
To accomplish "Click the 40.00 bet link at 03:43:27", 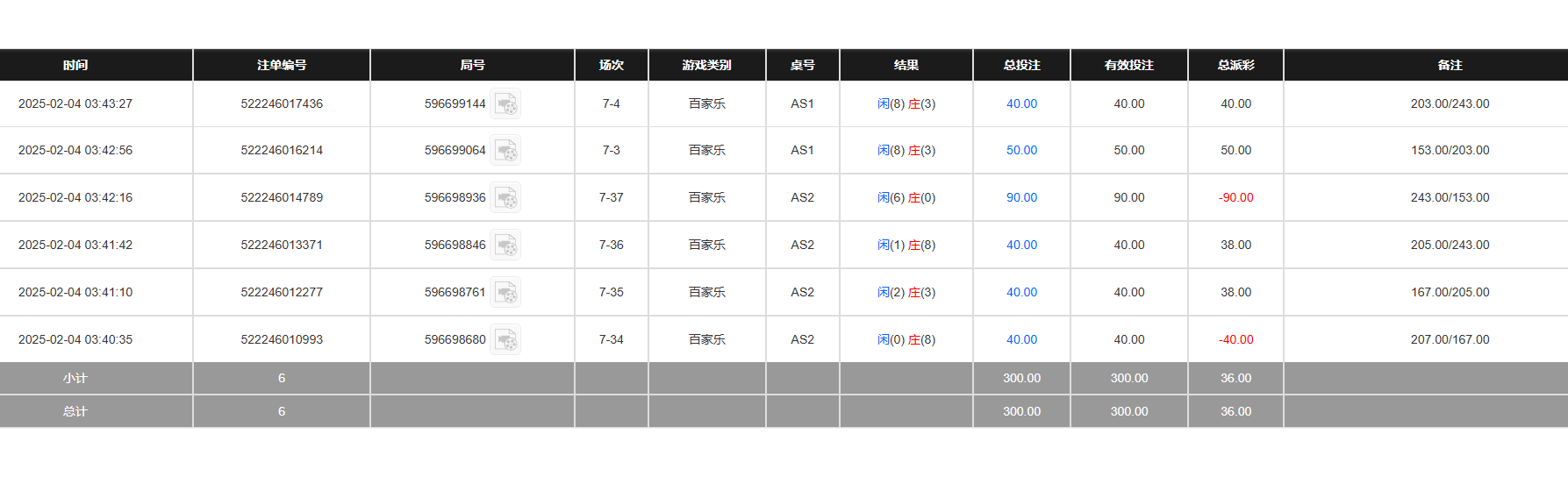I will click(x=1021, y=104).
